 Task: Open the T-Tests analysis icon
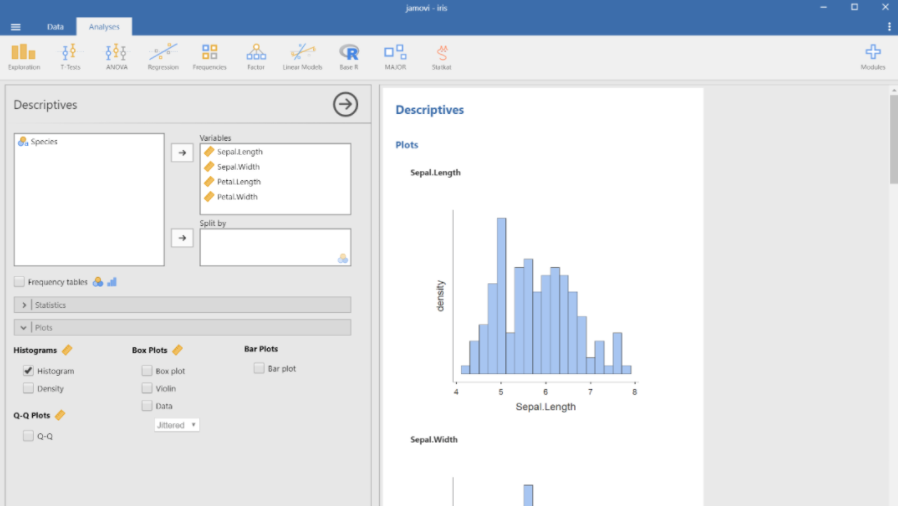point(69,56)
